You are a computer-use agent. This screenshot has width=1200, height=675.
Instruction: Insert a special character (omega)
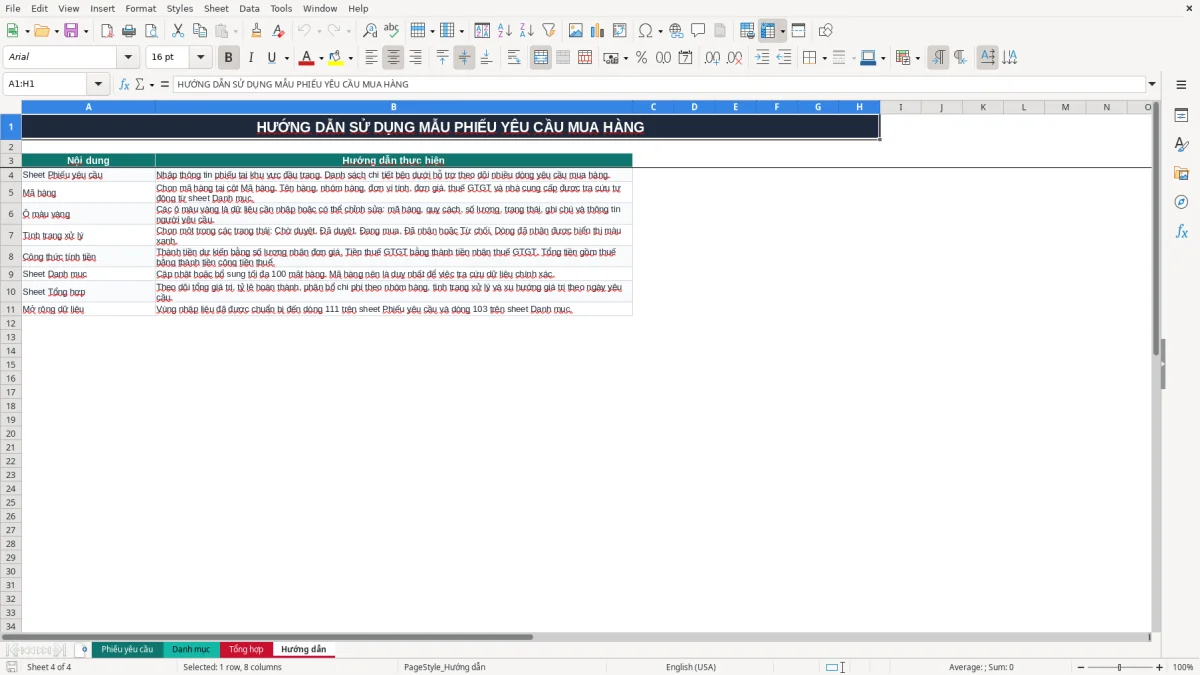(x=645, y=31)
